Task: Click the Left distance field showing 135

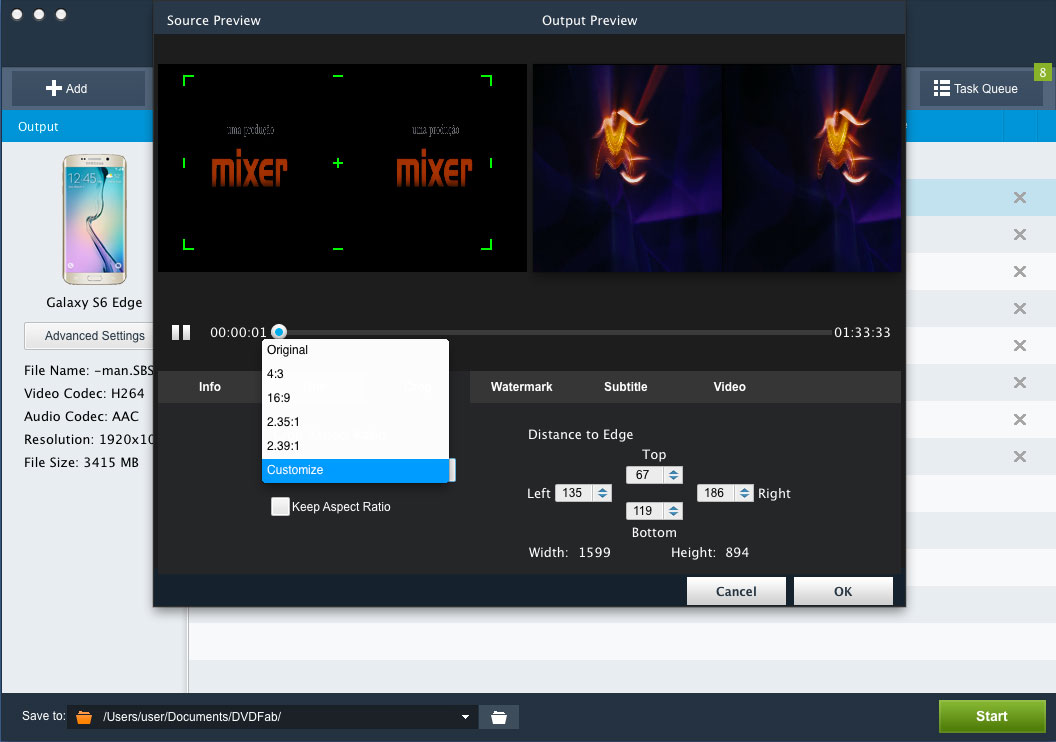Action: [x=574, y=493]
